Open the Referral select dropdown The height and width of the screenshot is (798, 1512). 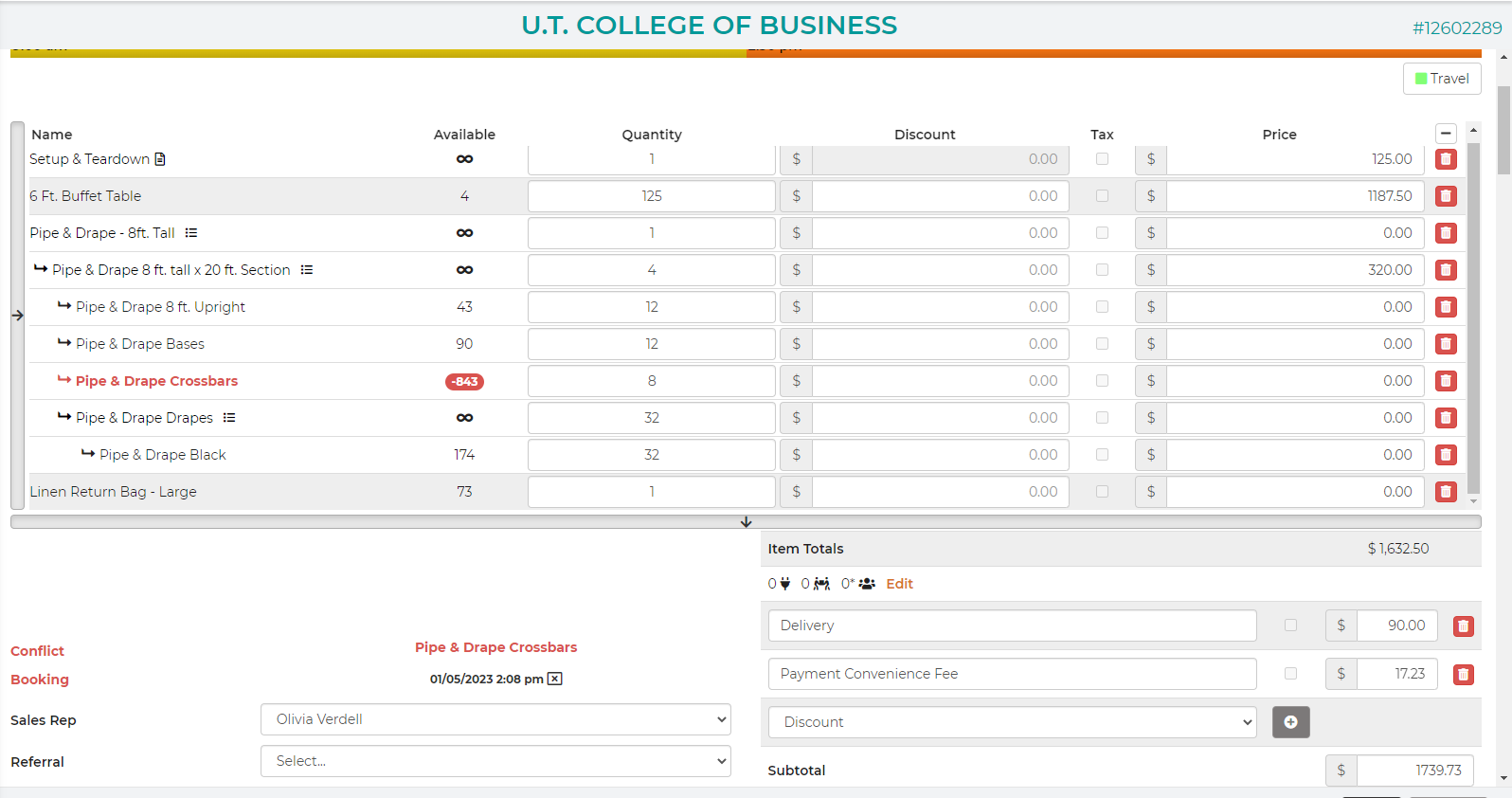(x=495, y=761)
